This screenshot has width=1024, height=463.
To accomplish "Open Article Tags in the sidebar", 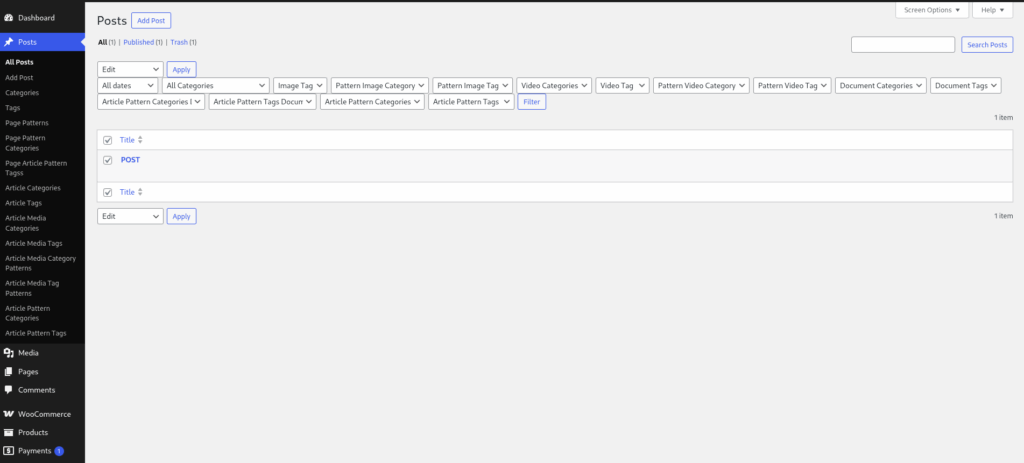I will (x=24, y=202).
